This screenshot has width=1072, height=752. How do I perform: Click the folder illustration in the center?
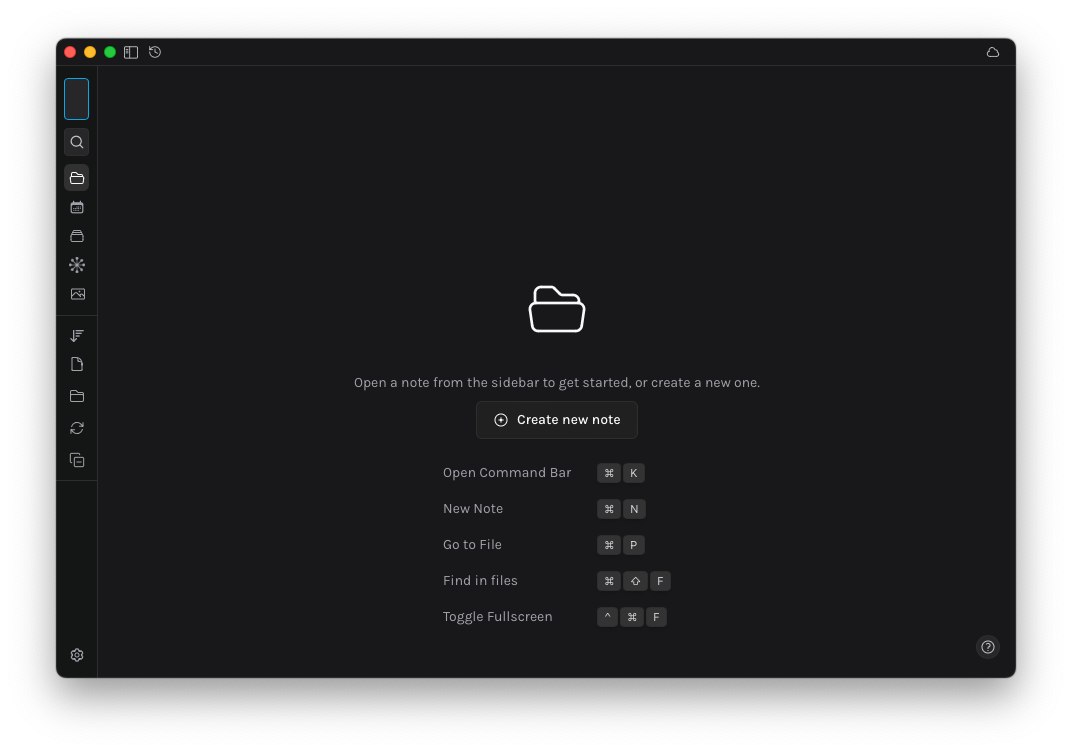pyautogui.click(x=556, y=309)
